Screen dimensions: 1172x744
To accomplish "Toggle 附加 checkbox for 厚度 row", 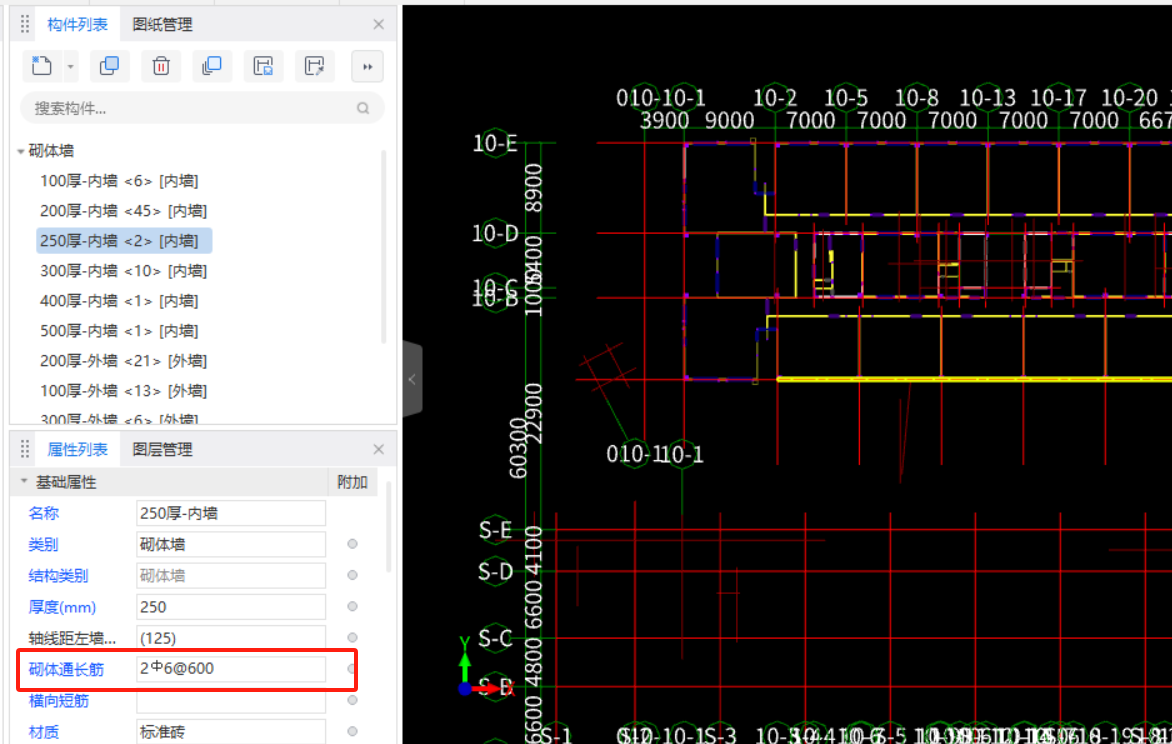I will click(352, 606).
